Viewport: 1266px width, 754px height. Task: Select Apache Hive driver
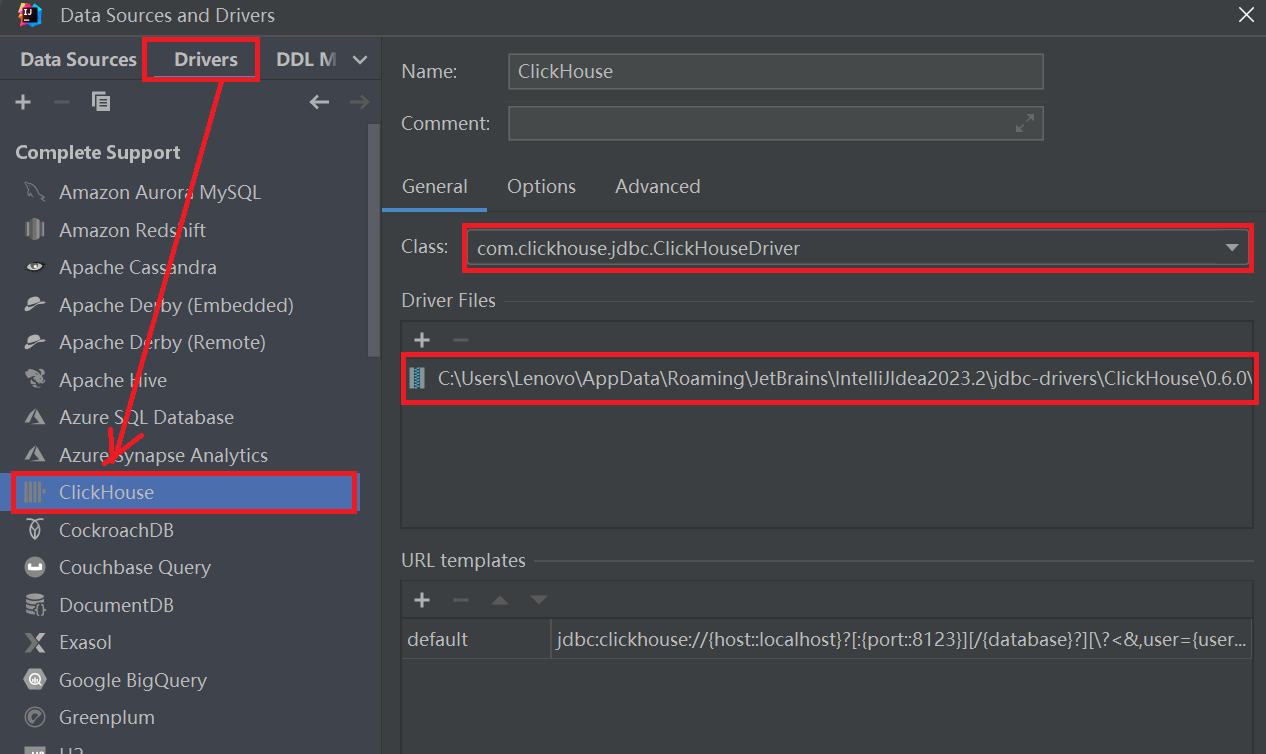tap(113, 380)
